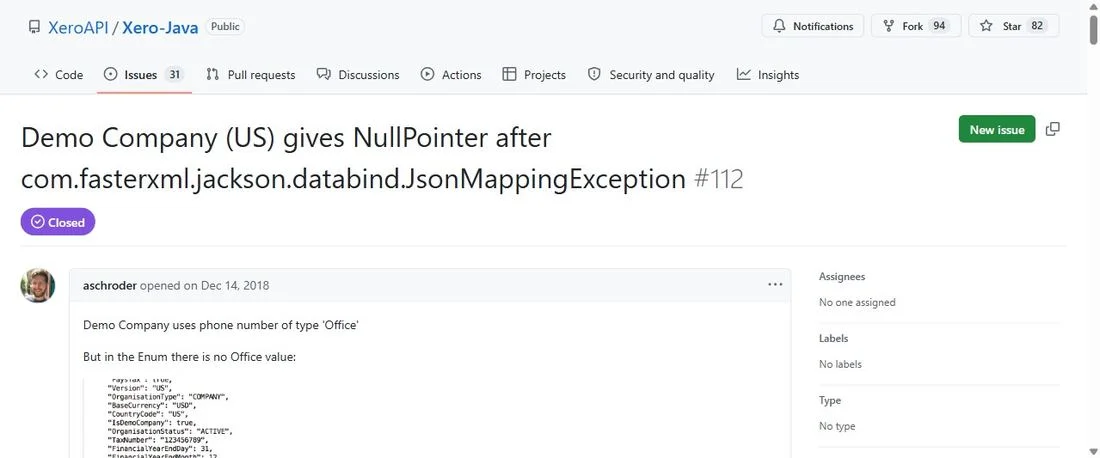
Task: Open the Pull requests tab
Action: click(x=251, y=74)
